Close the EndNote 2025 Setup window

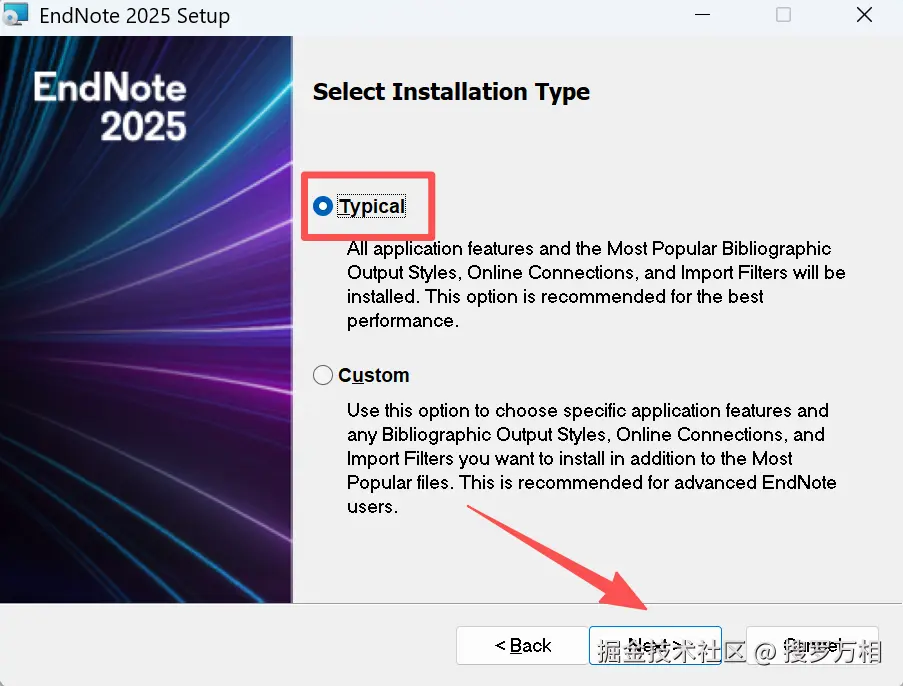point(864,14)
